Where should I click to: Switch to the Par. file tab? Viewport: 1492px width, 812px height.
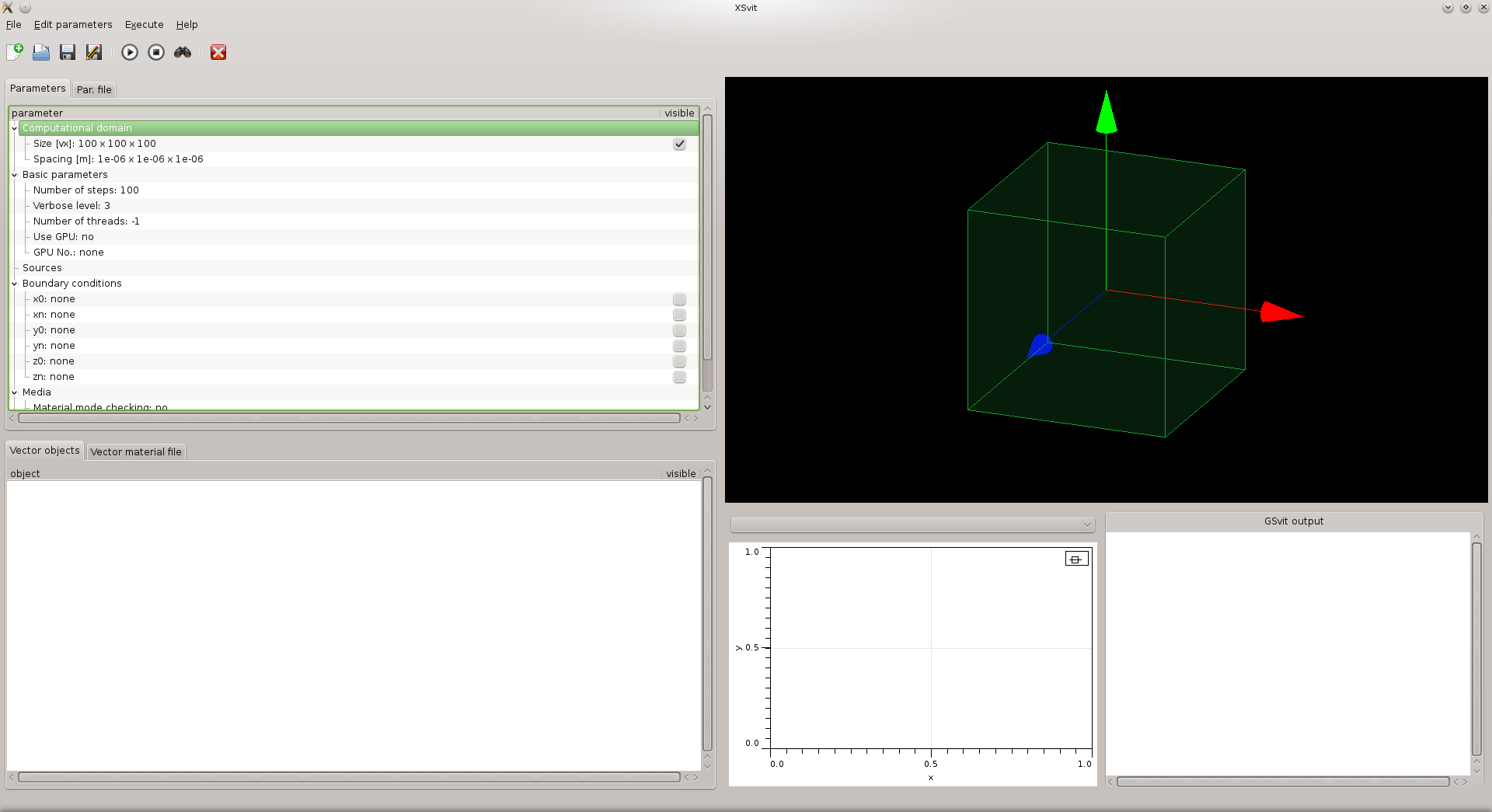click(x=94, y=90)
